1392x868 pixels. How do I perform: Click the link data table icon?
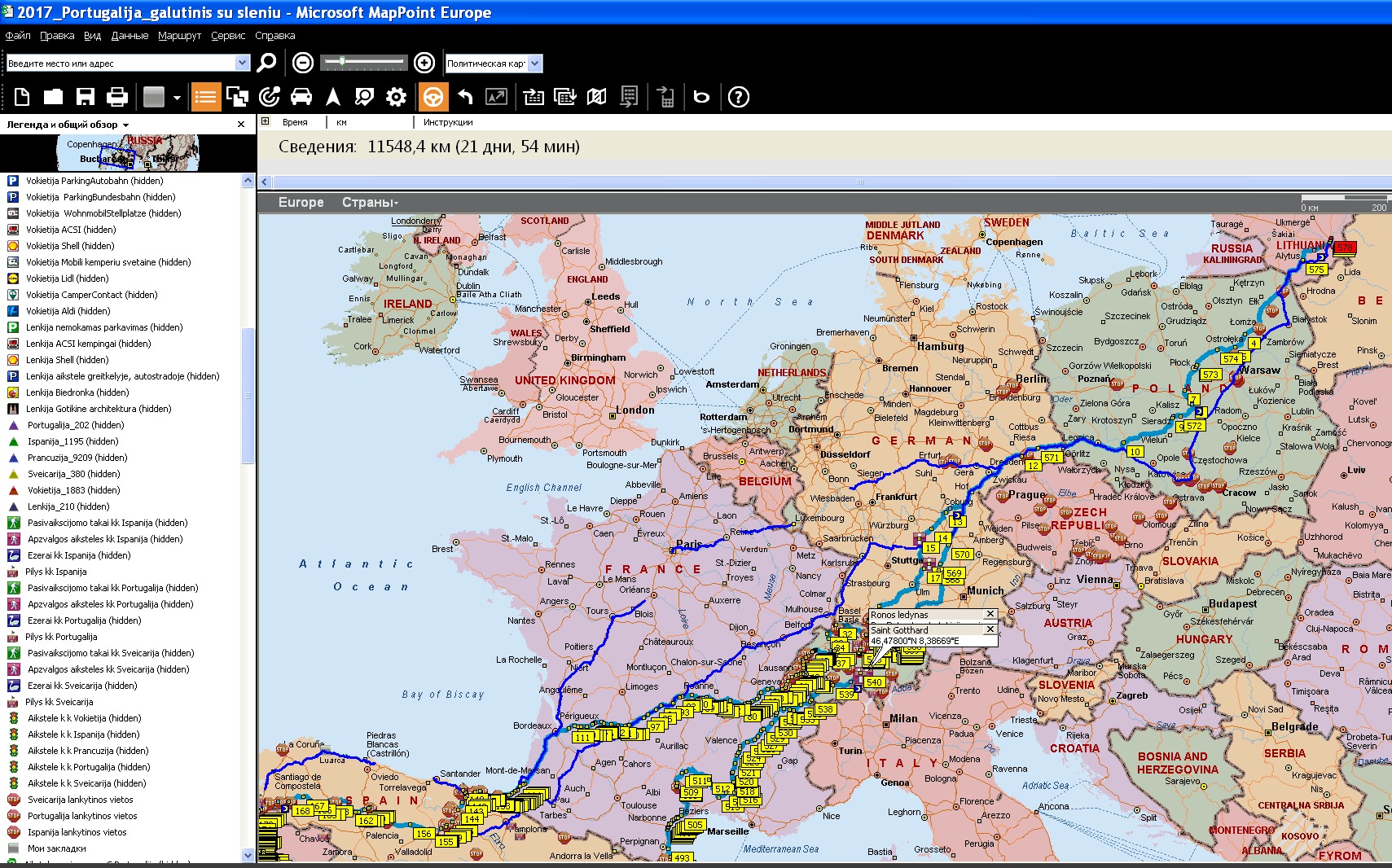tap(565, 97)
